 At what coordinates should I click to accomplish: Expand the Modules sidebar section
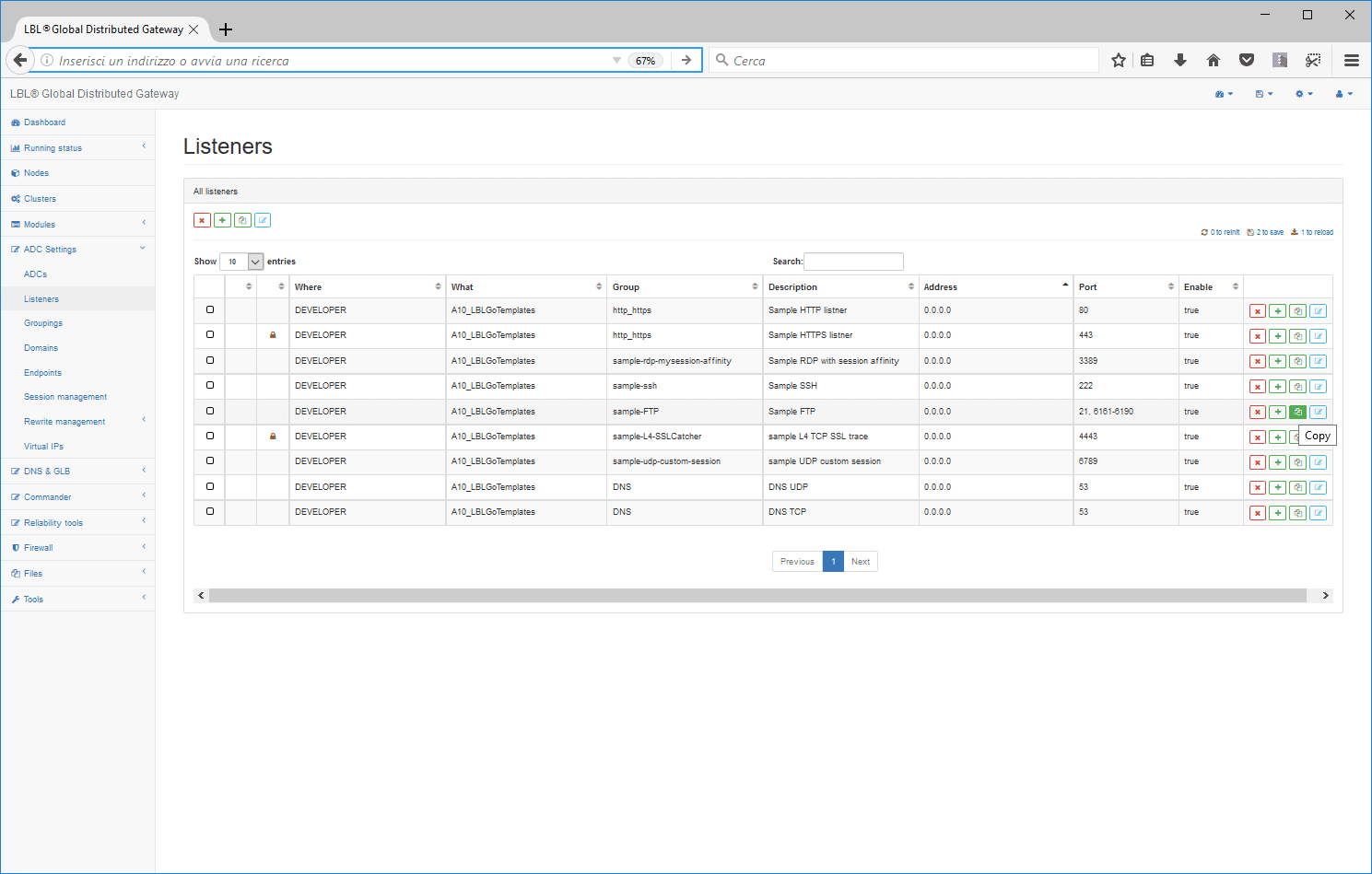[x=77, y=224]
